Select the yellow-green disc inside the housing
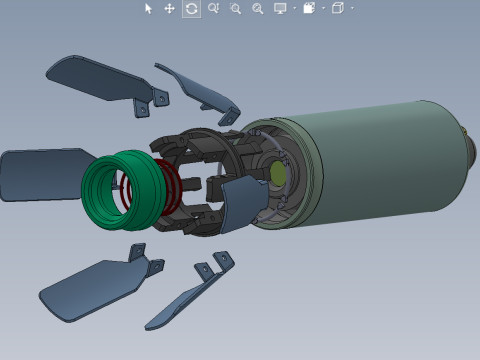Screen dimensions: 480x360 coord(278,174)
